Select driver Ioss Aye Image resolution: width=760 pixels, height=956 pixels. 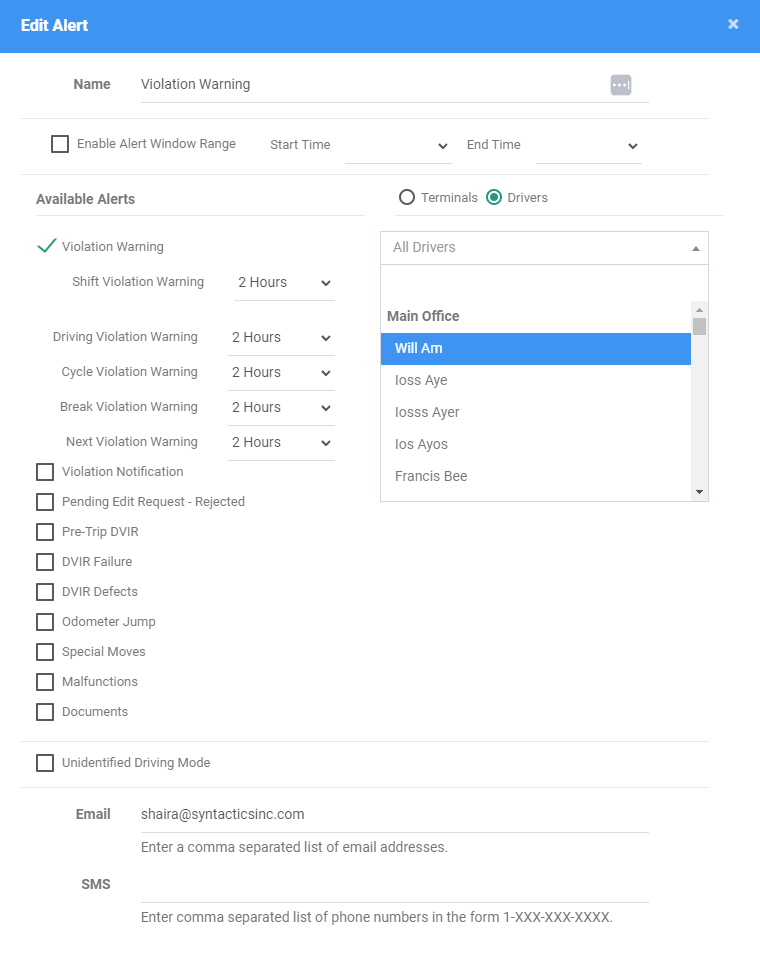tap(536, 380)
